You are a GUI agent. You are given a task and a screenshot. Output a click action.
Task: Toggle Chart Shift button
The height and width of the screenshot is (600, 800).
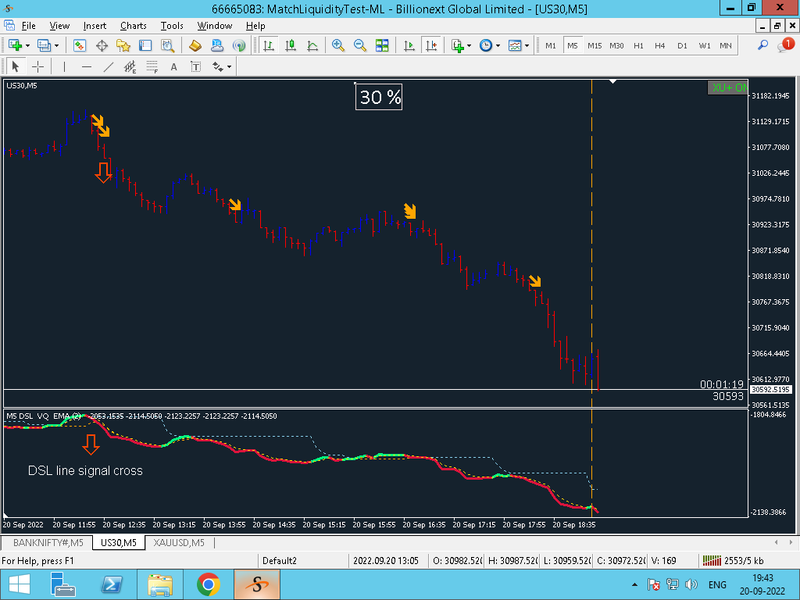432,45
